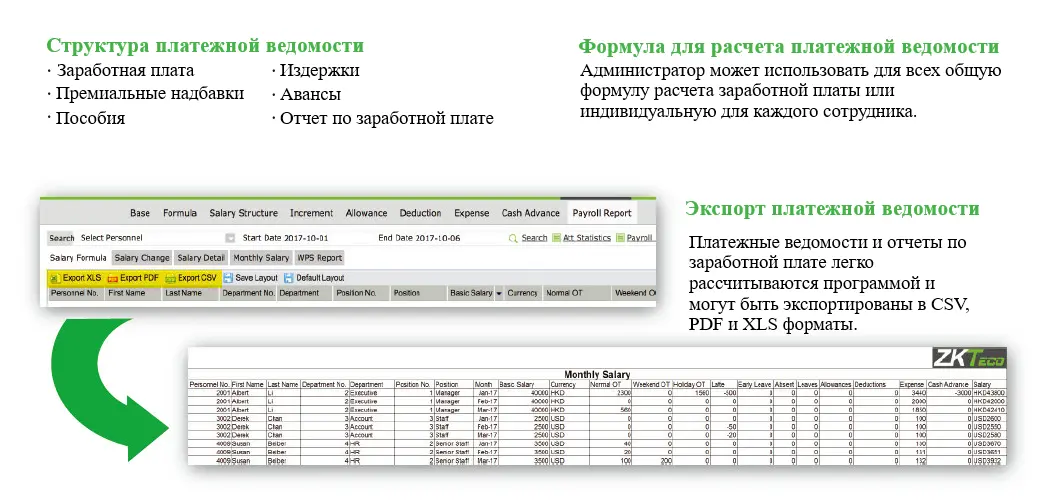Click the Export XLS icon button
Screen dimensions: 1042x504
point(55,277)
